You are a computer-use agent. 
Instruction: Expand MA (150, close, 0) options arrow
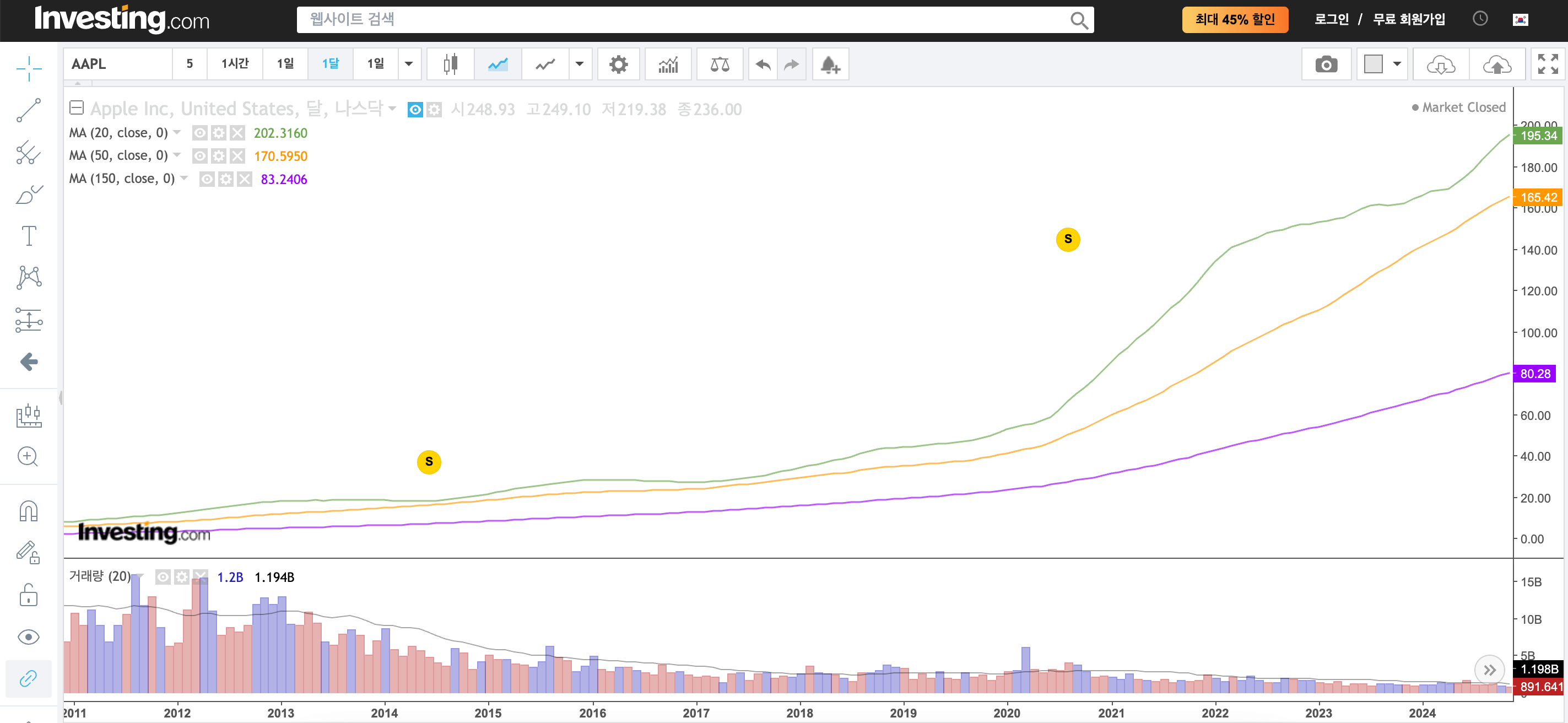coord(185,179)
